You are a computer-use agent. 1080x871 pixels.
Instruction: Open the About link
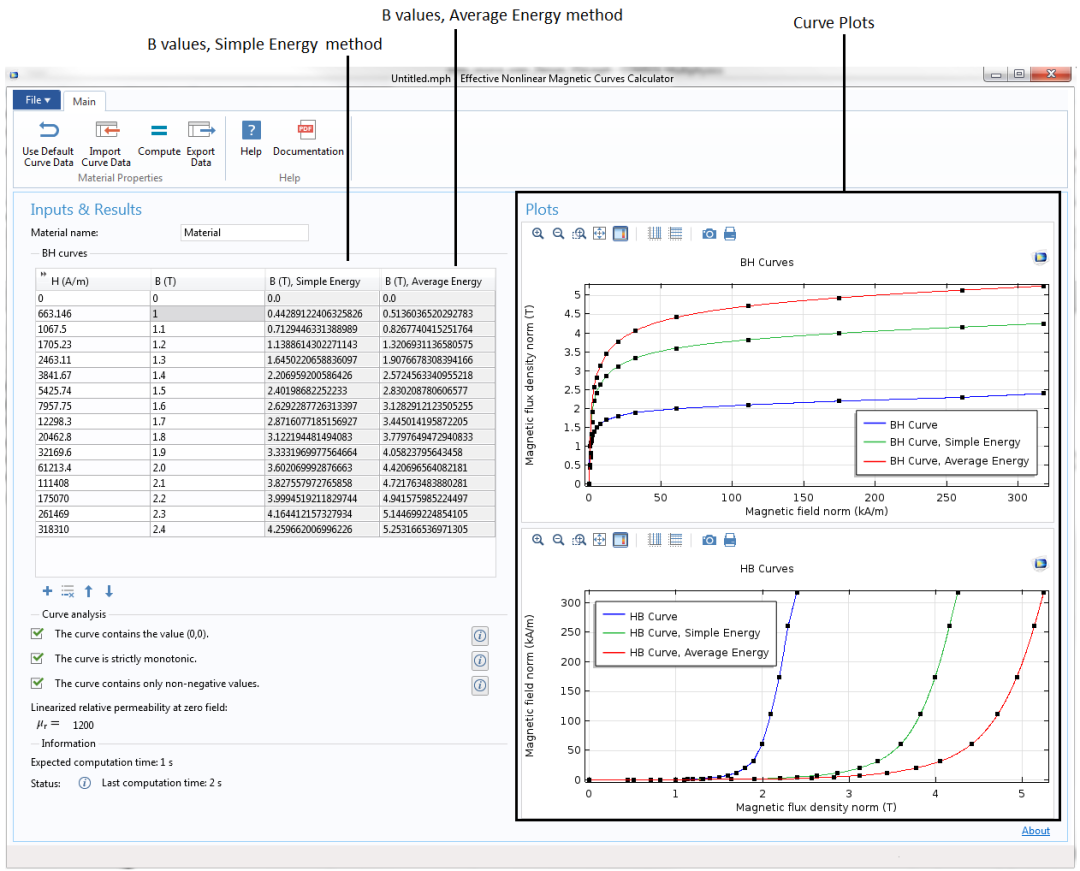coord(1035,831)
